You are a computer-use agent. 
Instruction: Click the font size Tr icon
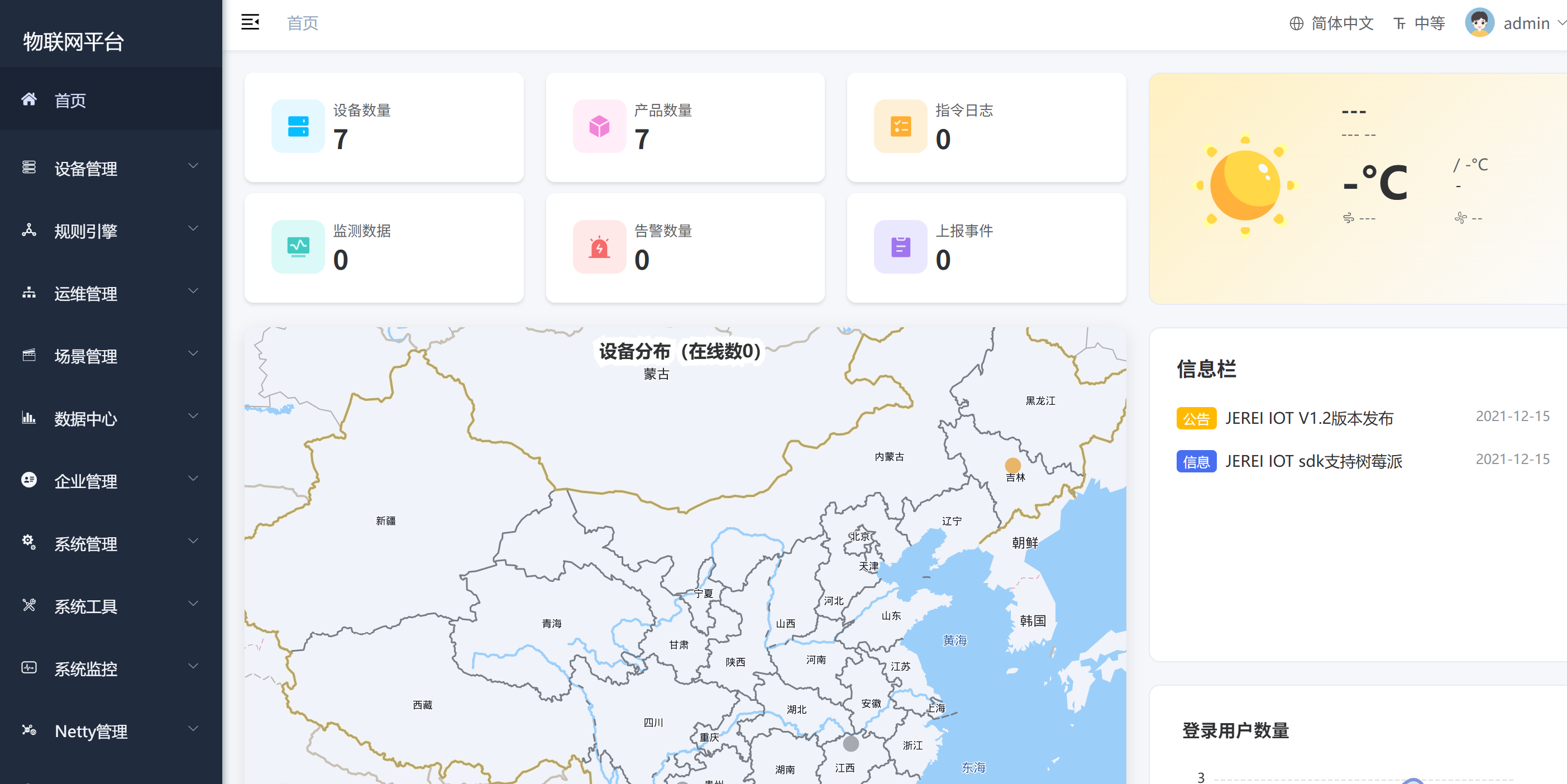[x=1401, y=22]
